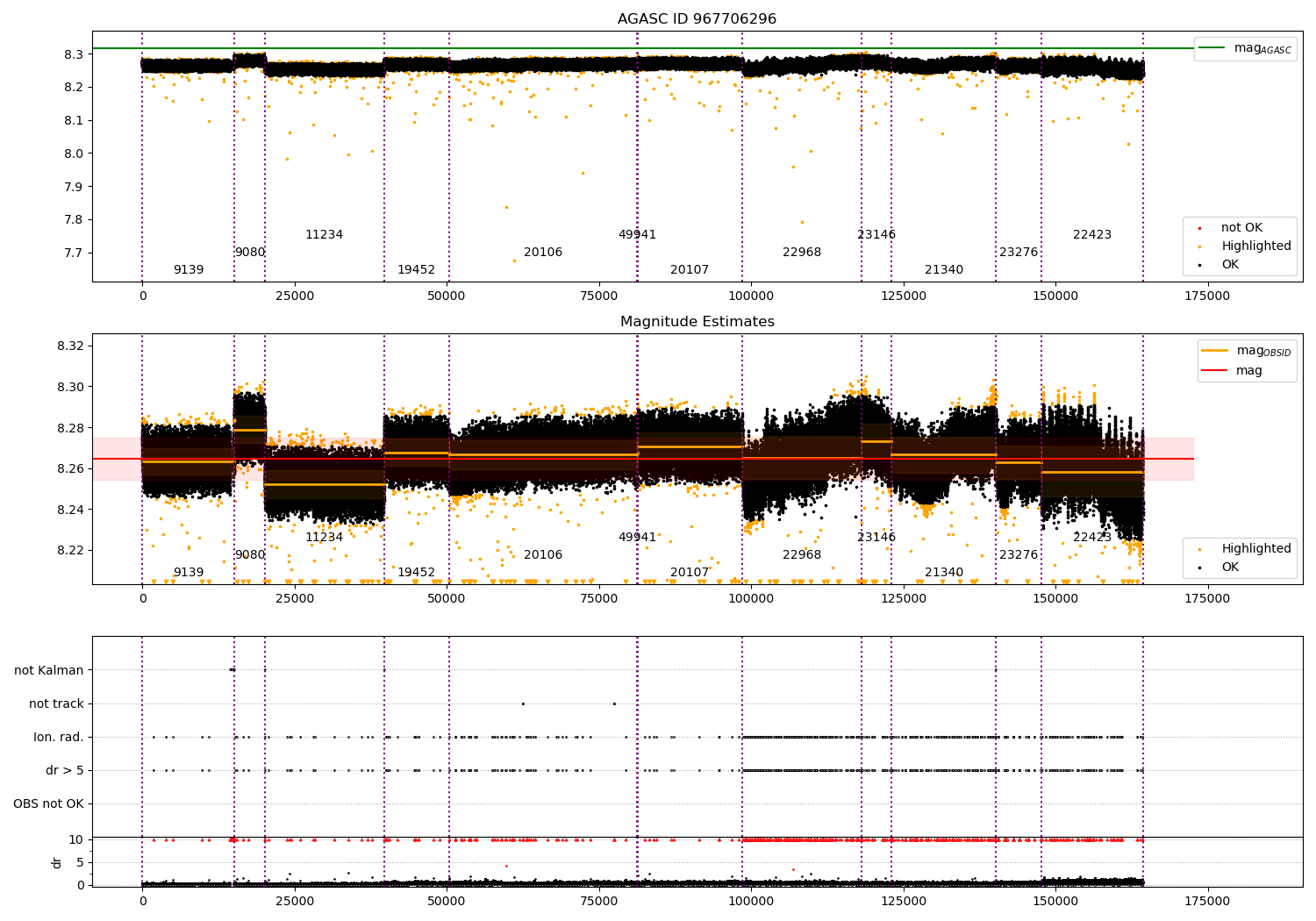
Task: Click the 8.22 y-axis tick label
Action: click(x=70, y=551)
